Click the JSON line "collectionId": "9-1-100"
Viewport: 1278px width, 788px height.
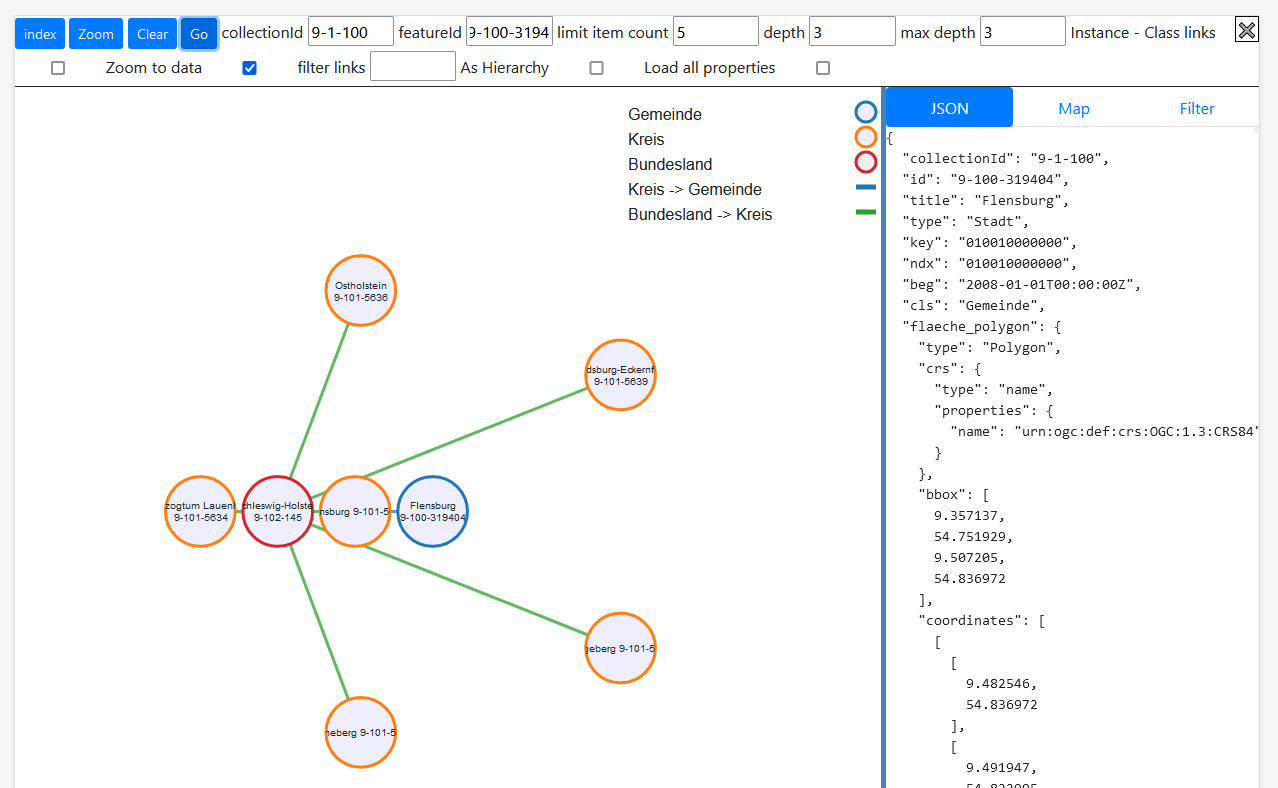pyautogui.click(x=1006, y=158)
